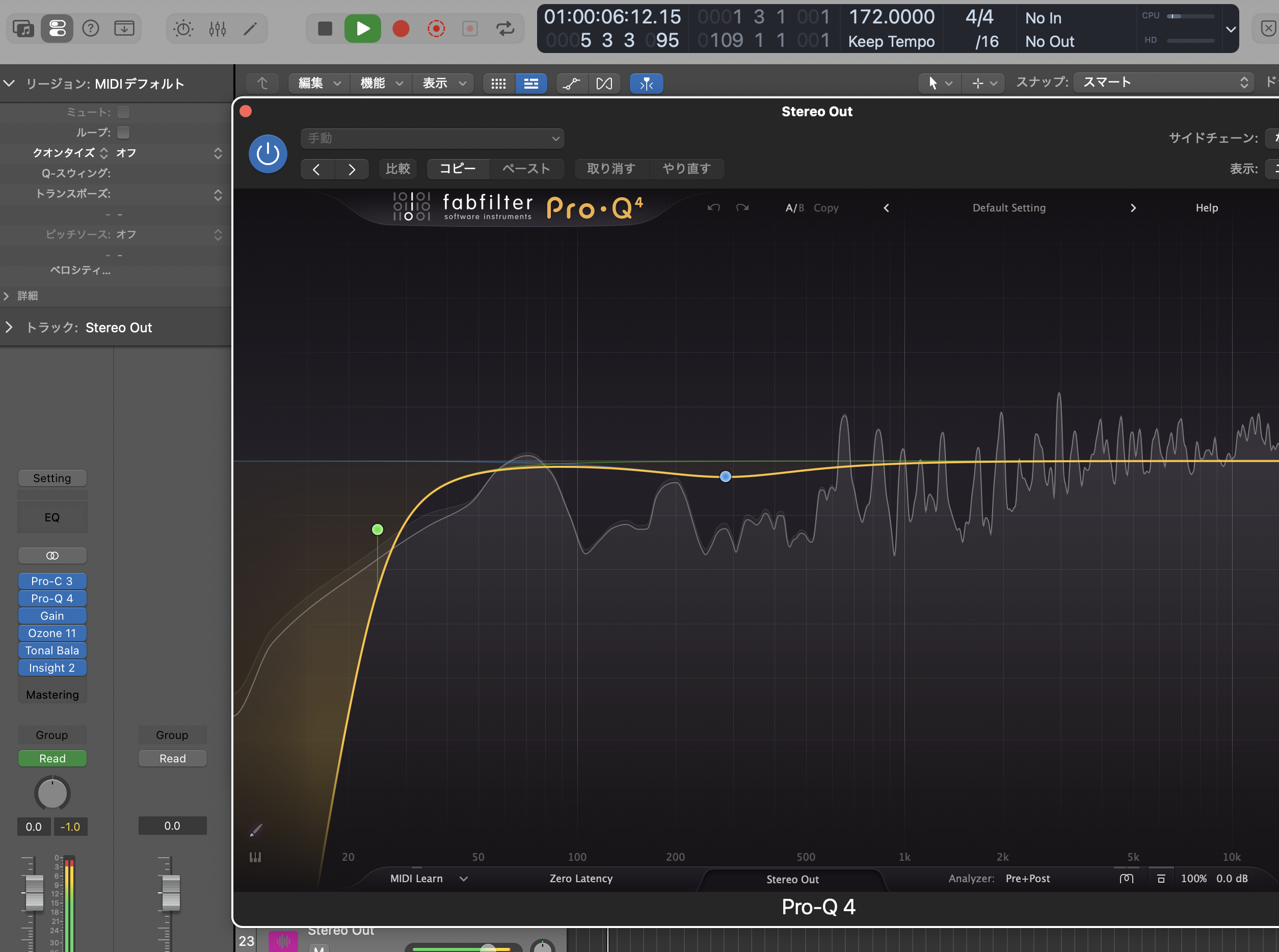Select the green EQ band node
This screenshot has height=952, width=1279.
(378, 530)
